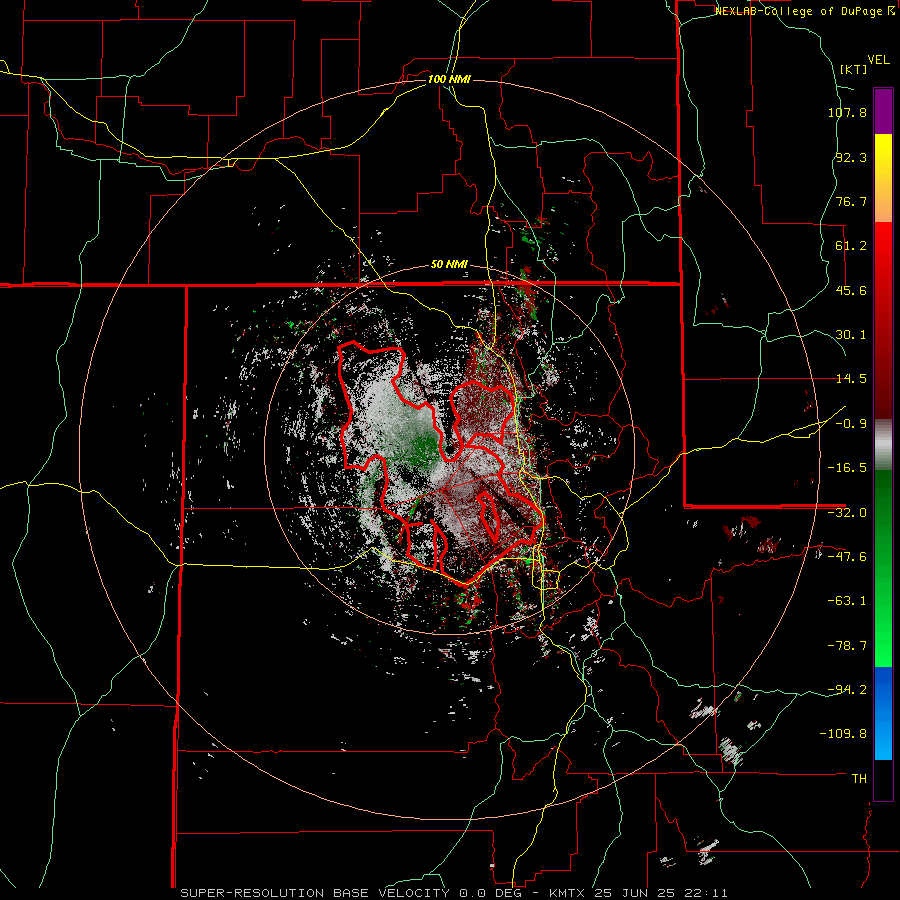Click the purple segment of the color bar

883,112
